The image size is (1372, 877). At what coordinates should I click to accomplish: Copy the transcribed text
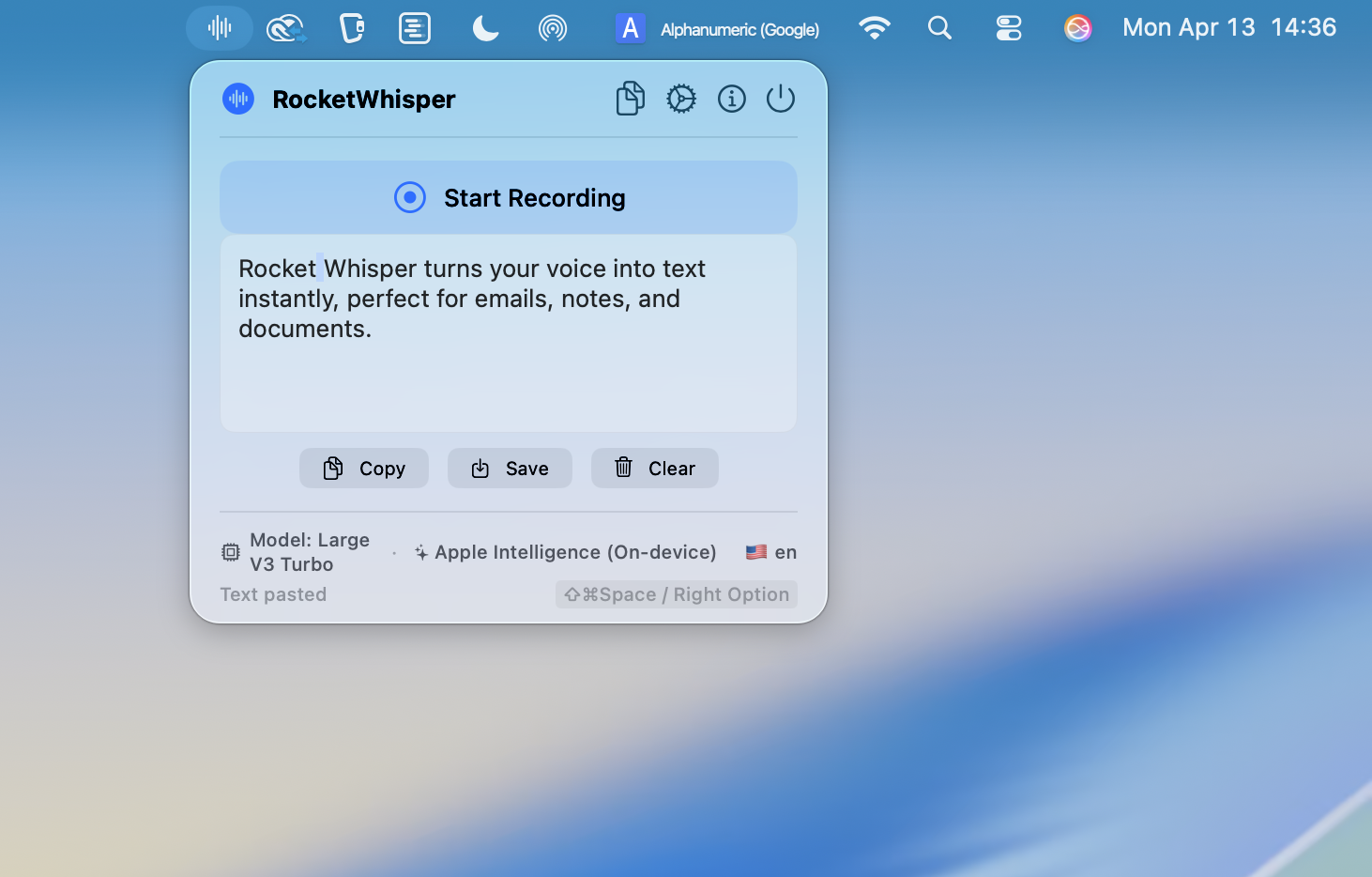tap(364, 468)
